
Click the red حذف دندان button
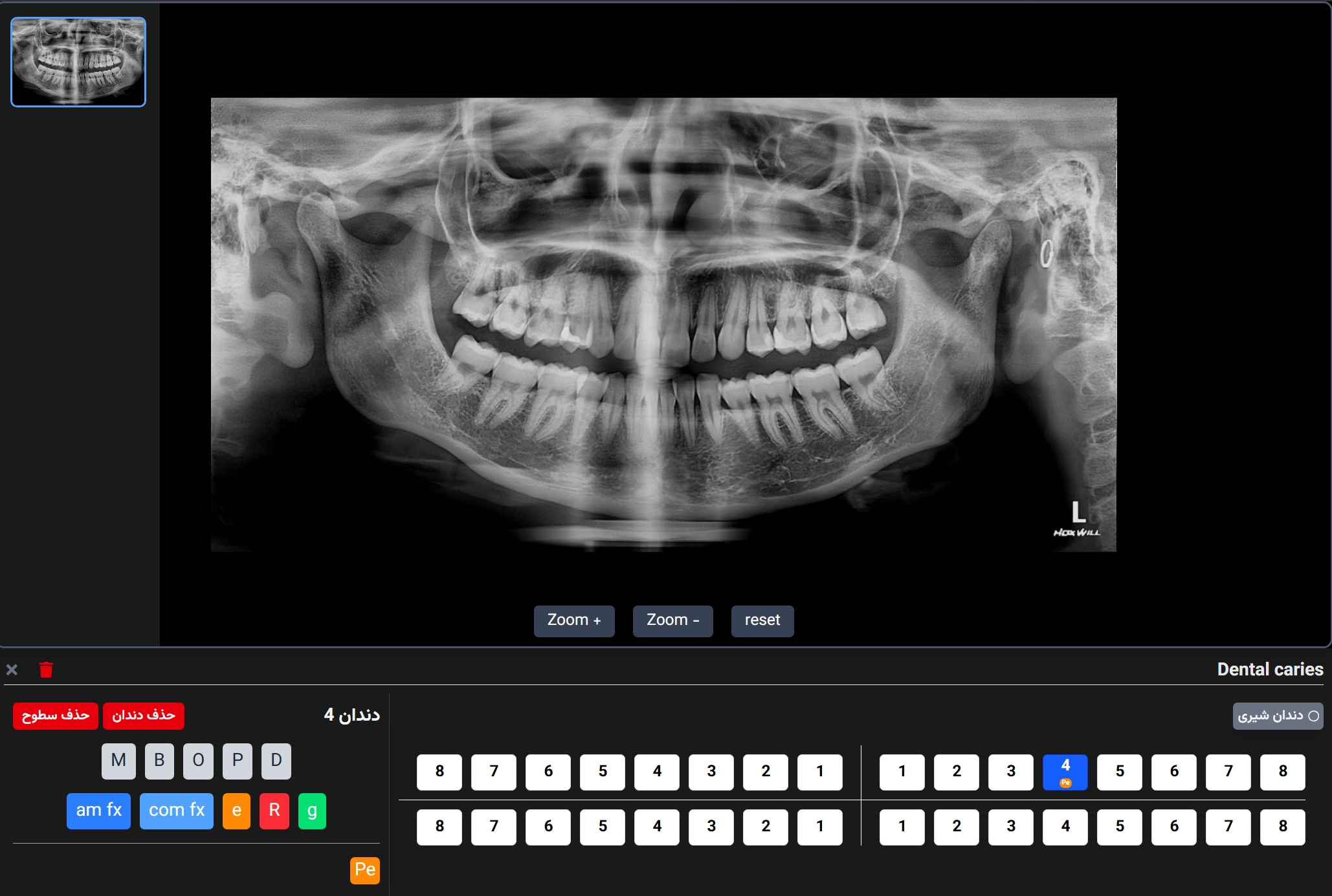coord(144,716)
